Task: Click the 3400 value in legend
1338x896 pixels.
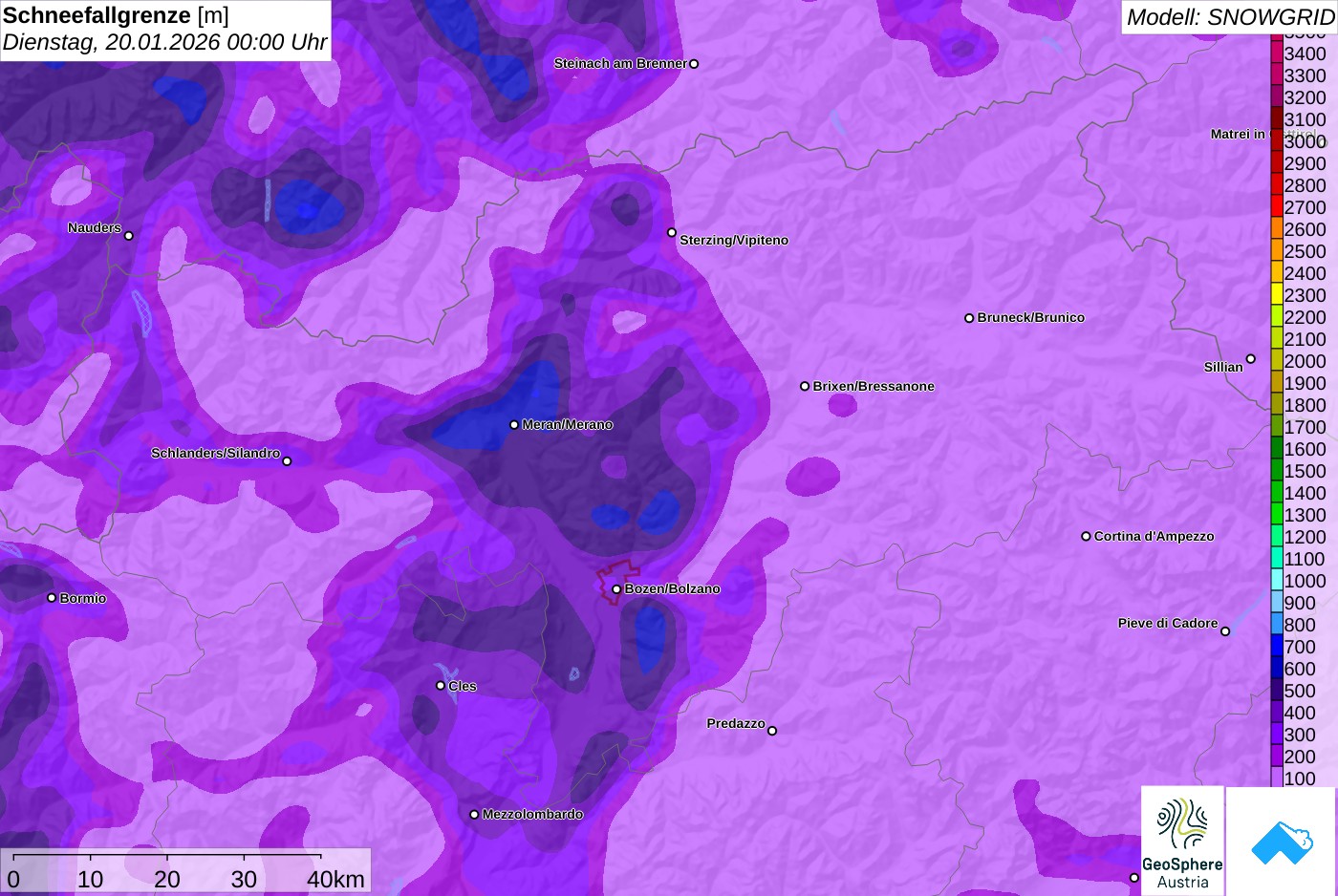Action: [x=1305, y=53]
